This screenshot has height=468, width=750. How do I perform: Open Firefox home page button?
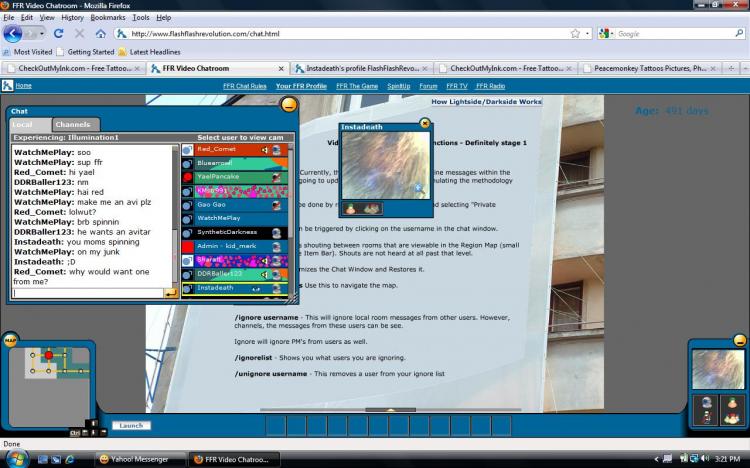pos(100,33)
